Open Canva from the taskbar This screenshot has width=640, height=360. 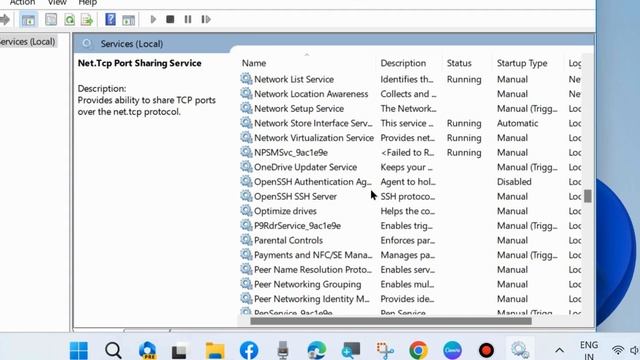tap(452, 350)
